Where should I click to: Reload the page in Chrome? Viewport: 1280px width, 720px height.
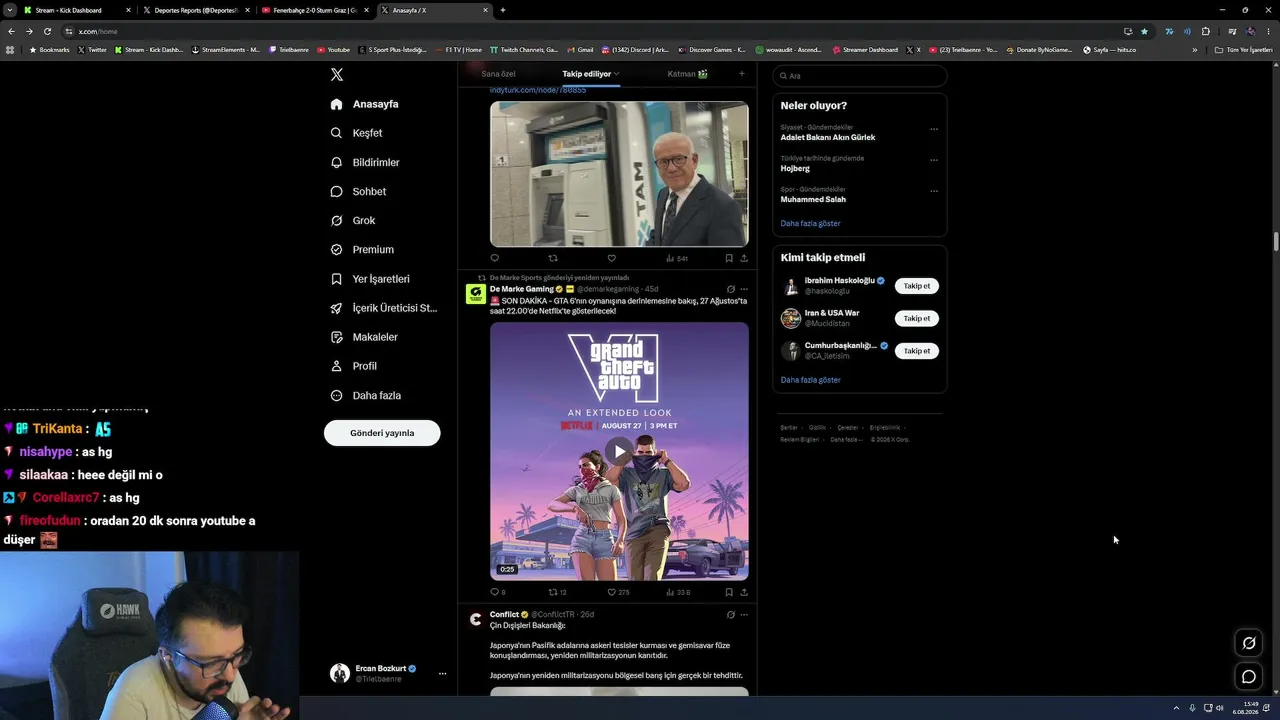pyautogui.click(x=47, y=31)
